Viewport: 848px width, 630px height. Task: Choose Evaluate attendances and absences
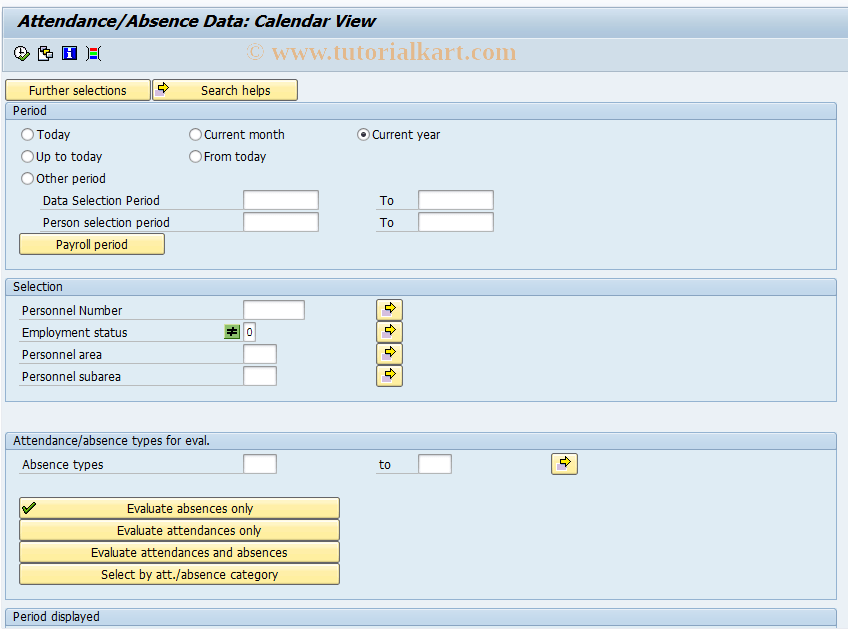click(180, 553)
